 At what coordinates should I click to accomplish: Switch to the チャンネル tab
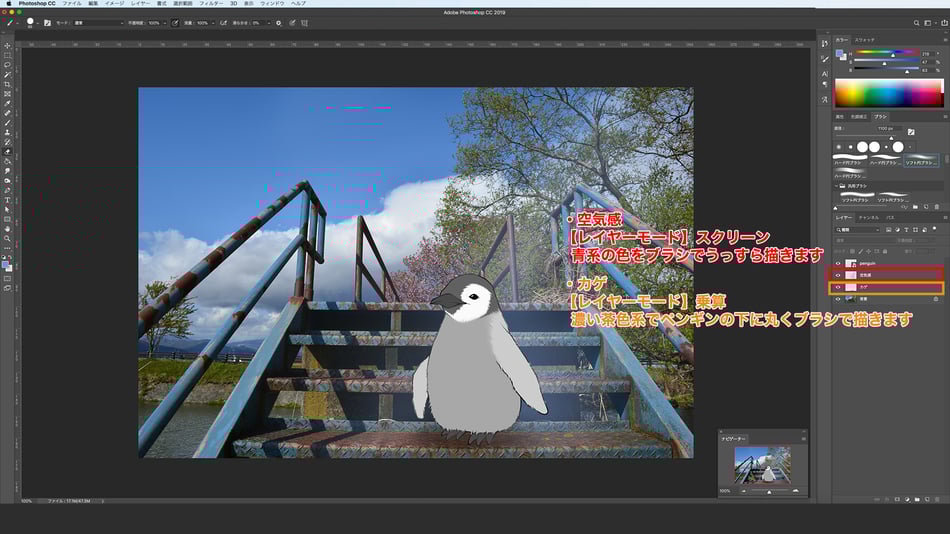tap(869, 217)
